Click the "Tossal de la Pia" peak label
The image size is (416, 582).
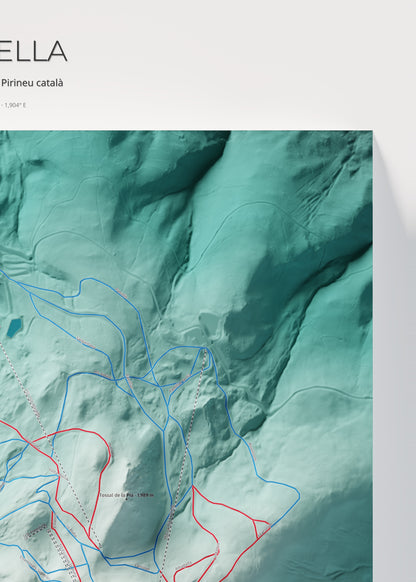pyautogui.click(x=126, y=495)
